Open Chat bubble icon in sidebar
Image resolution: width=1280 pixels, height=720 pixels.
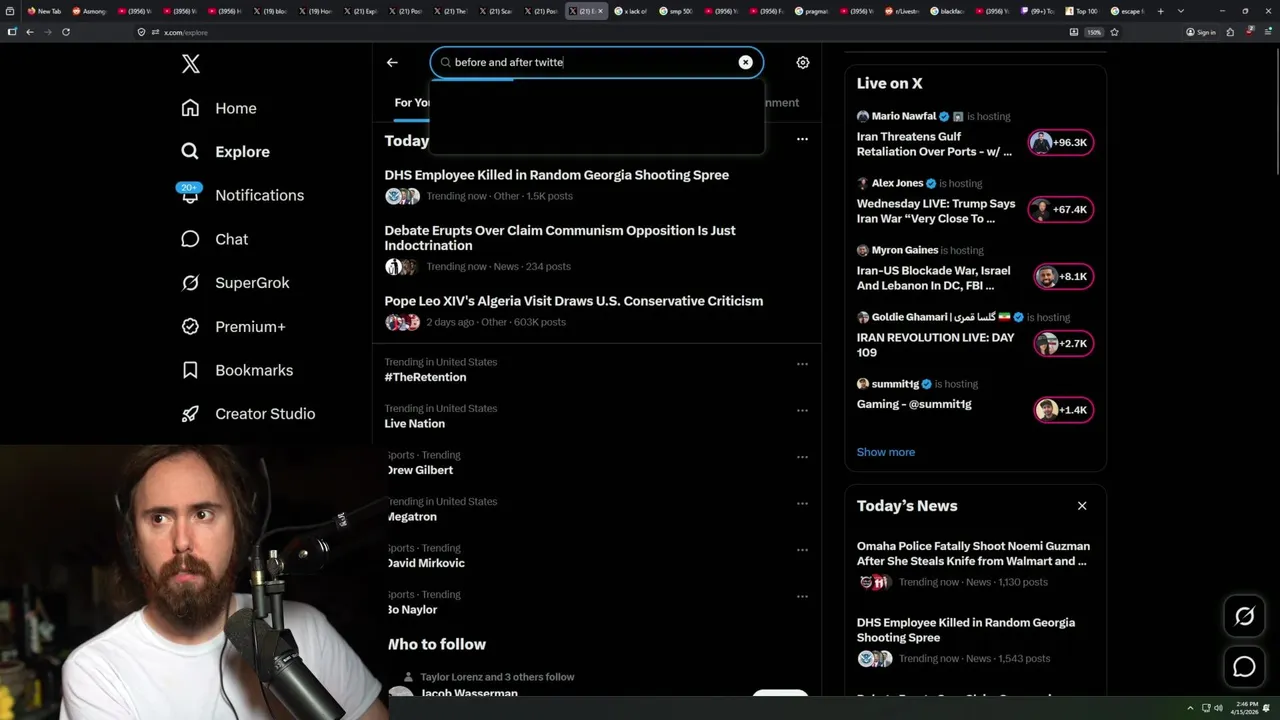click(190, 239)
